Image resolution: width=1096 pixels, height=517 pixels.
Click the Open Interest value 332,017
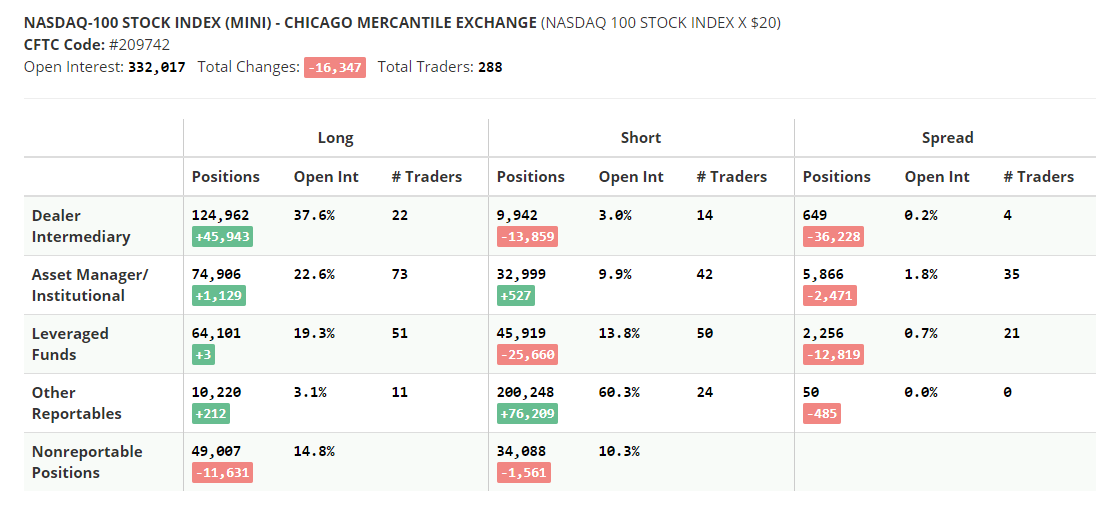click(157, 67)
